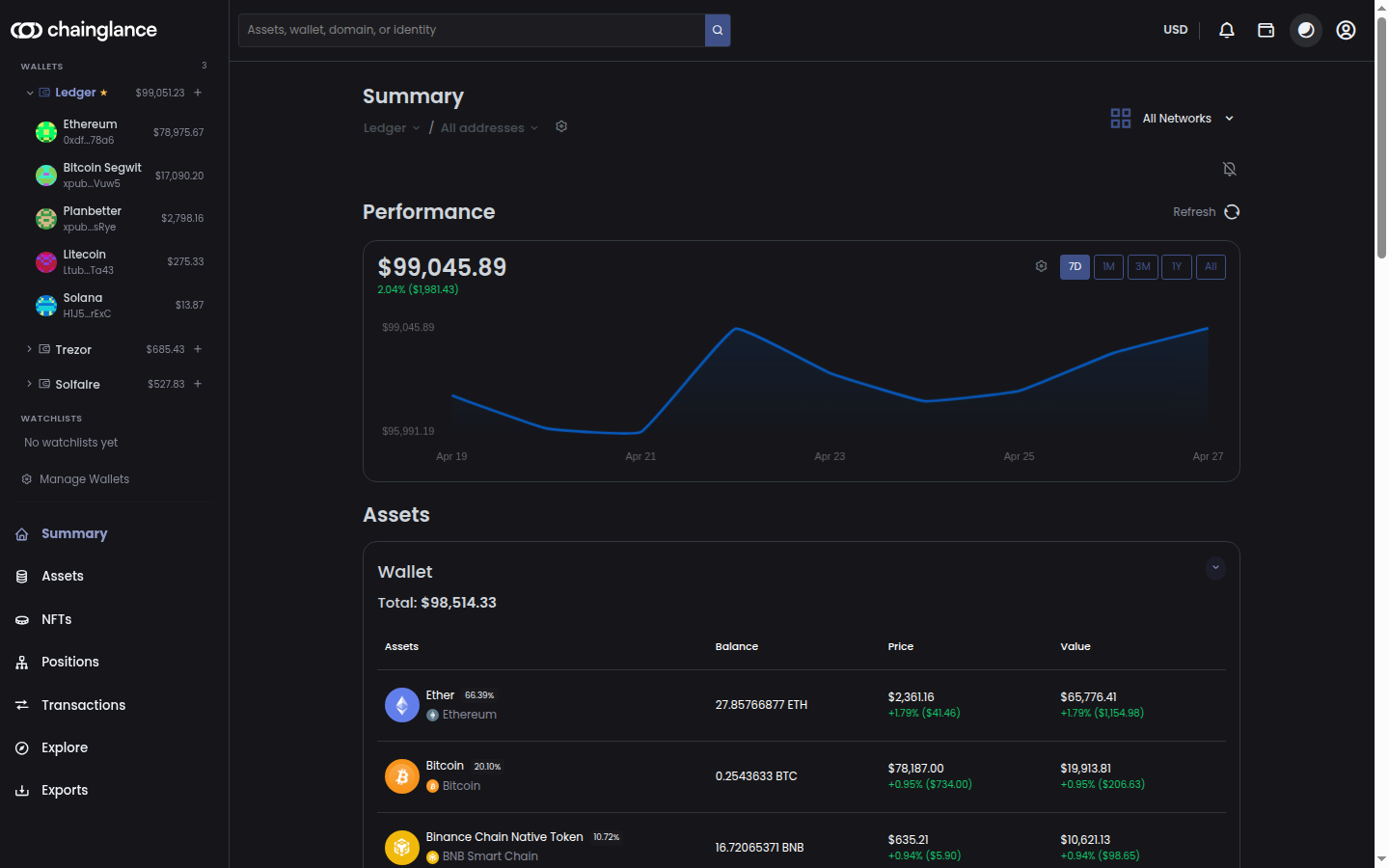Open All addresses dropdown

click(x=489, y=127)
